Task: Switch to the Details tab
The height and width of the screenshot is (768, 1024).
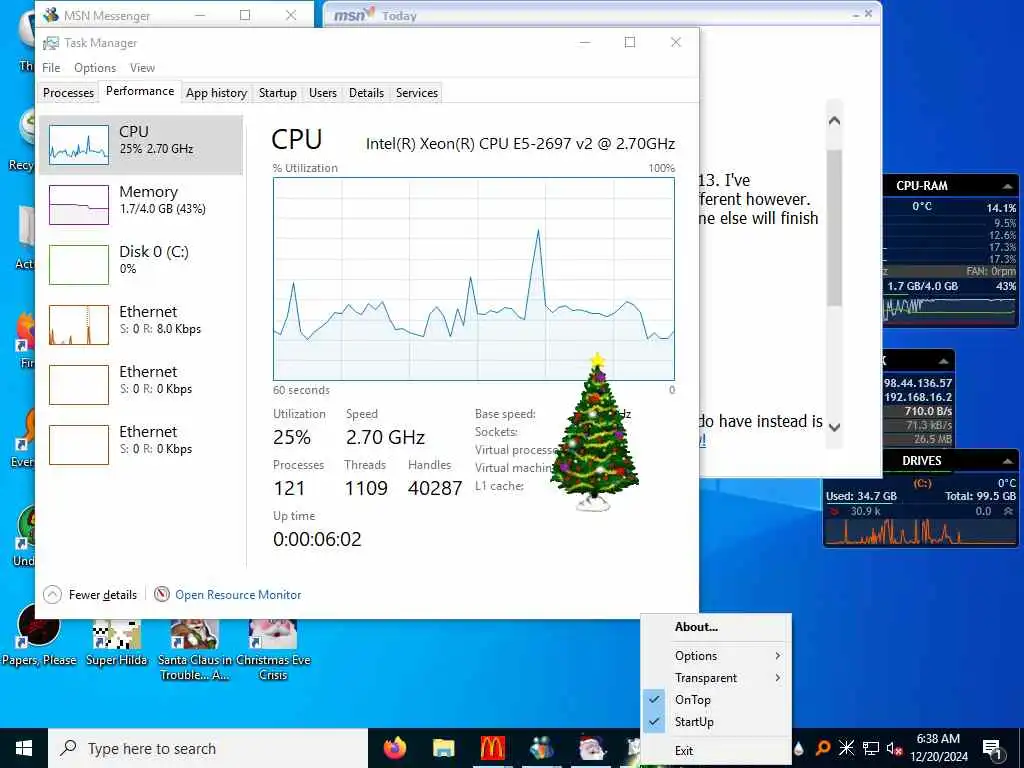Action: click(x=366, y=93)
